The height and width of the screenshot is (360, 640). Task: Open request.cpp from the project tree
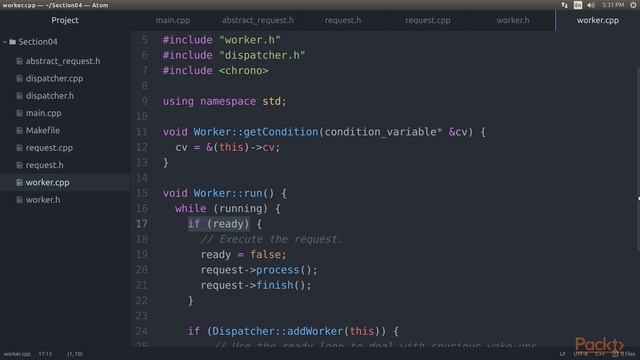pyautogui.click(x=49, y=148)
